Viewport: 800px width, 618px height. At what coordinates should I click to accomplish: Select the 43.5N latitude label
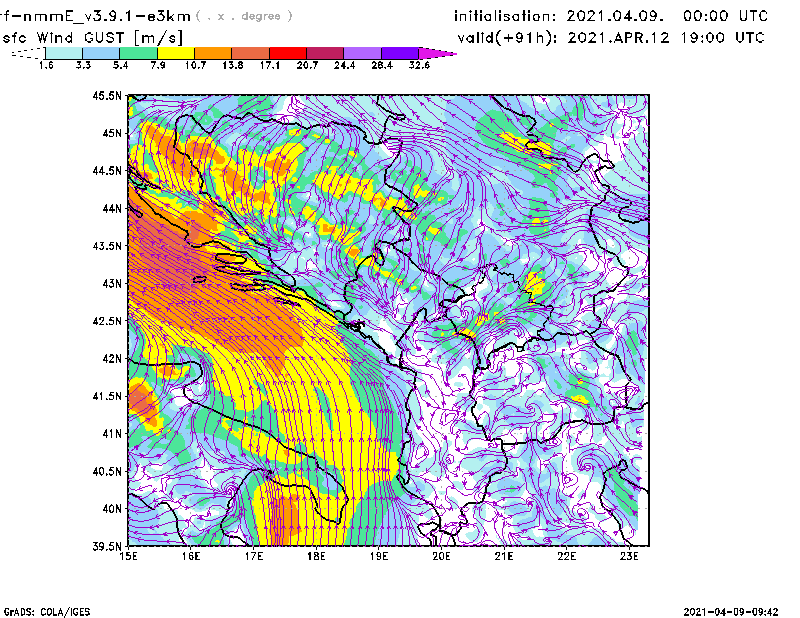[108, 246]
